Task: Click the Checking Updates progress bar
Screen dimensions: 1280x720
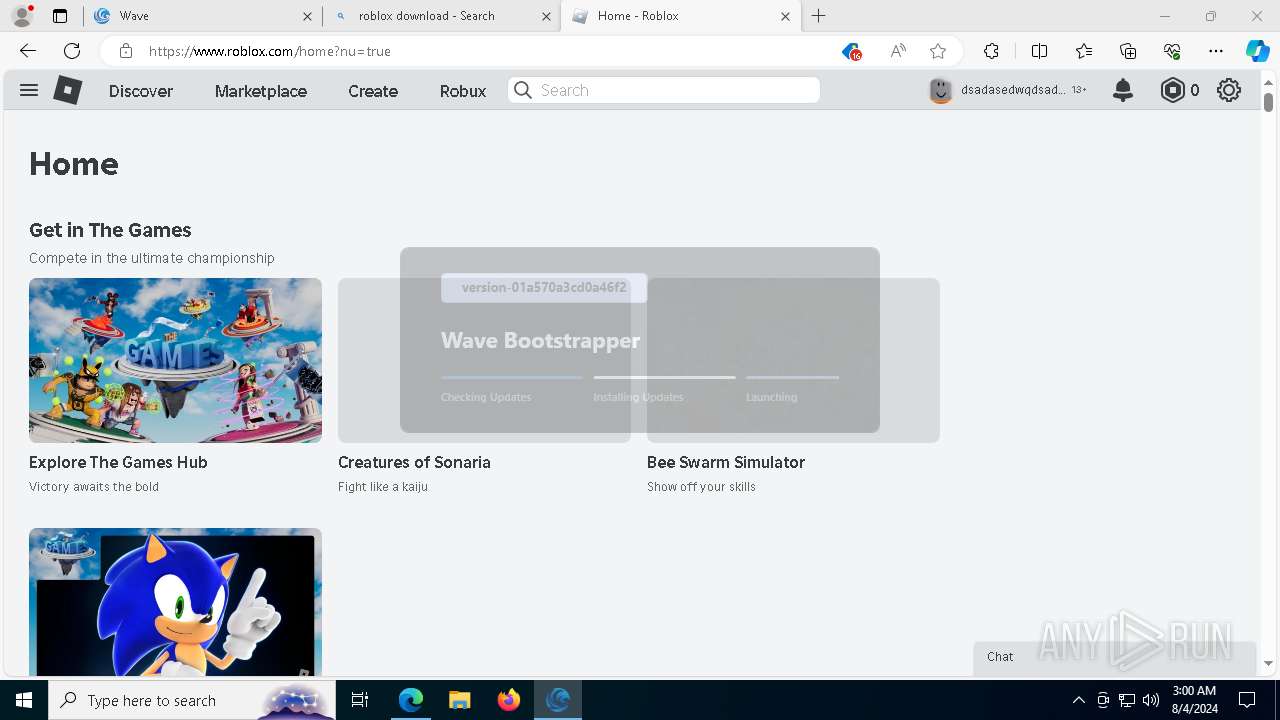Action: pyautogui.click(x=511, y=377)
